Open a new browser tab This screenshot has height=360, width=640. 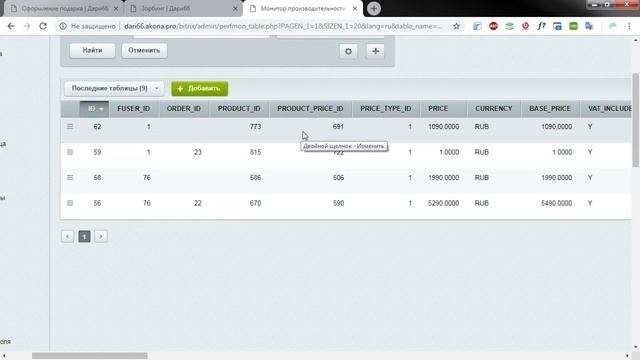pos(373,8)
